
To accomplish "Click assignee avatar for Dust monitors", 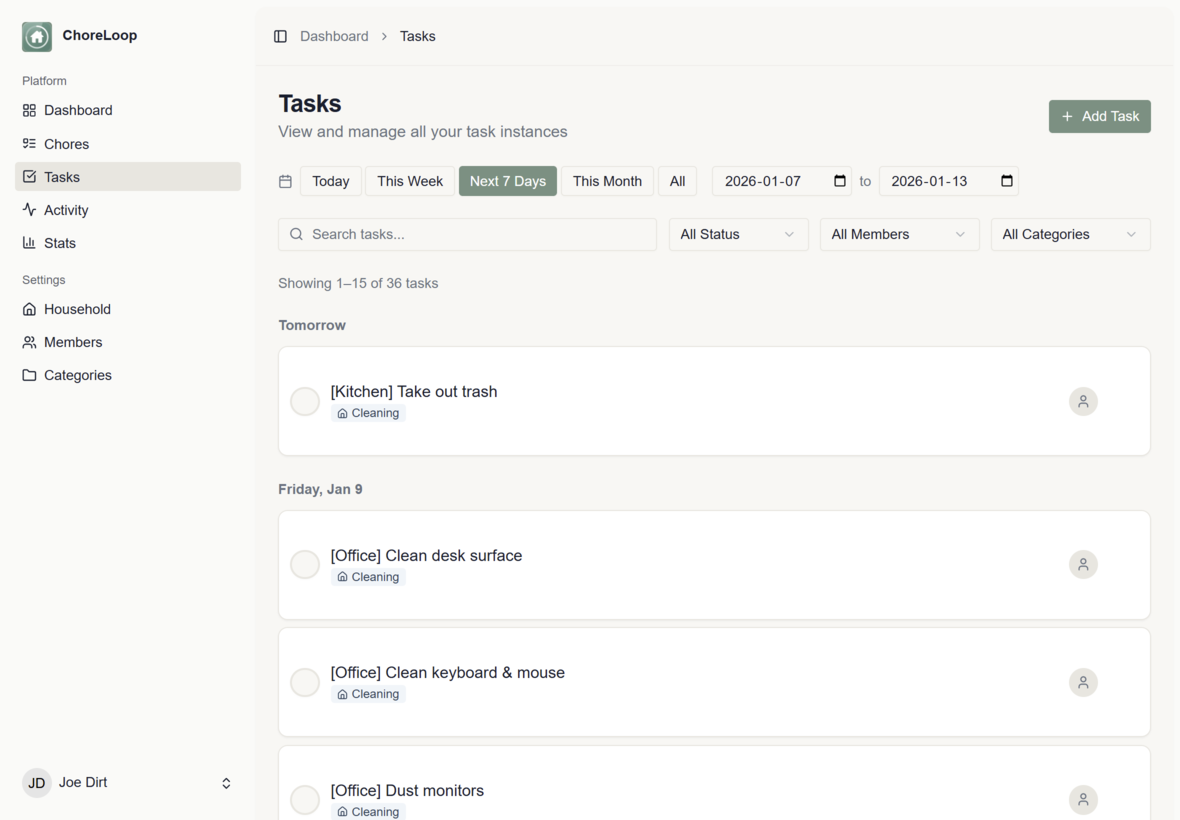I will 1083,799.
